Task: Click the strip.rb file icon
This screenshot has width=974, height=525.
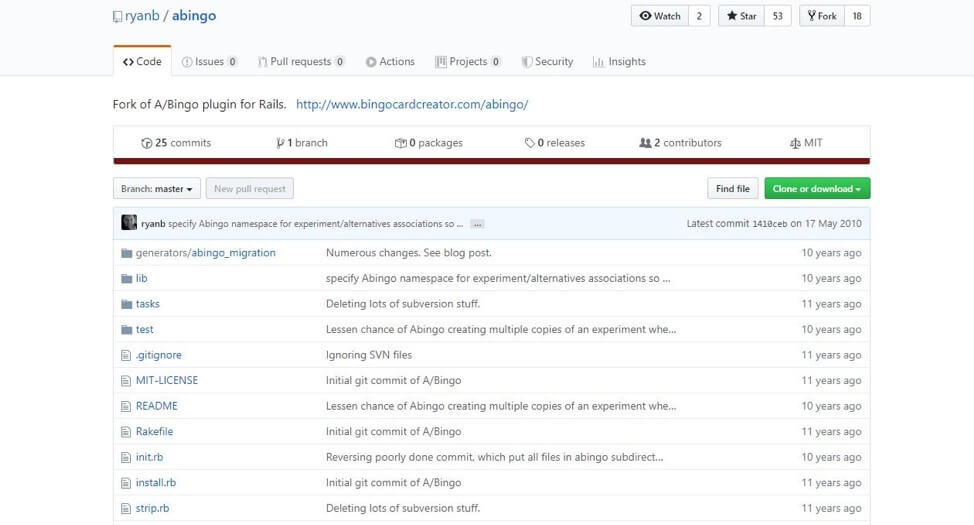Action: tap(126, 508)
